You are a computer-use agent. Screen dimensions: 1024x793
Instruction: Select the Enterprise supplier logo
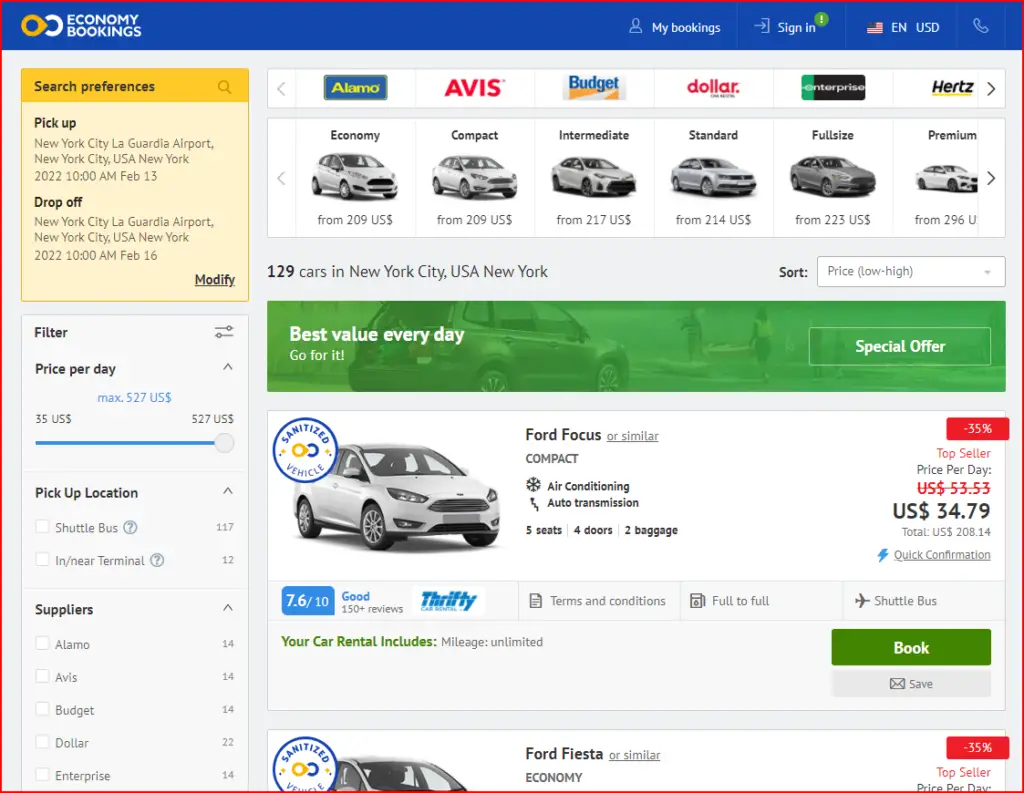click(833, 88)
